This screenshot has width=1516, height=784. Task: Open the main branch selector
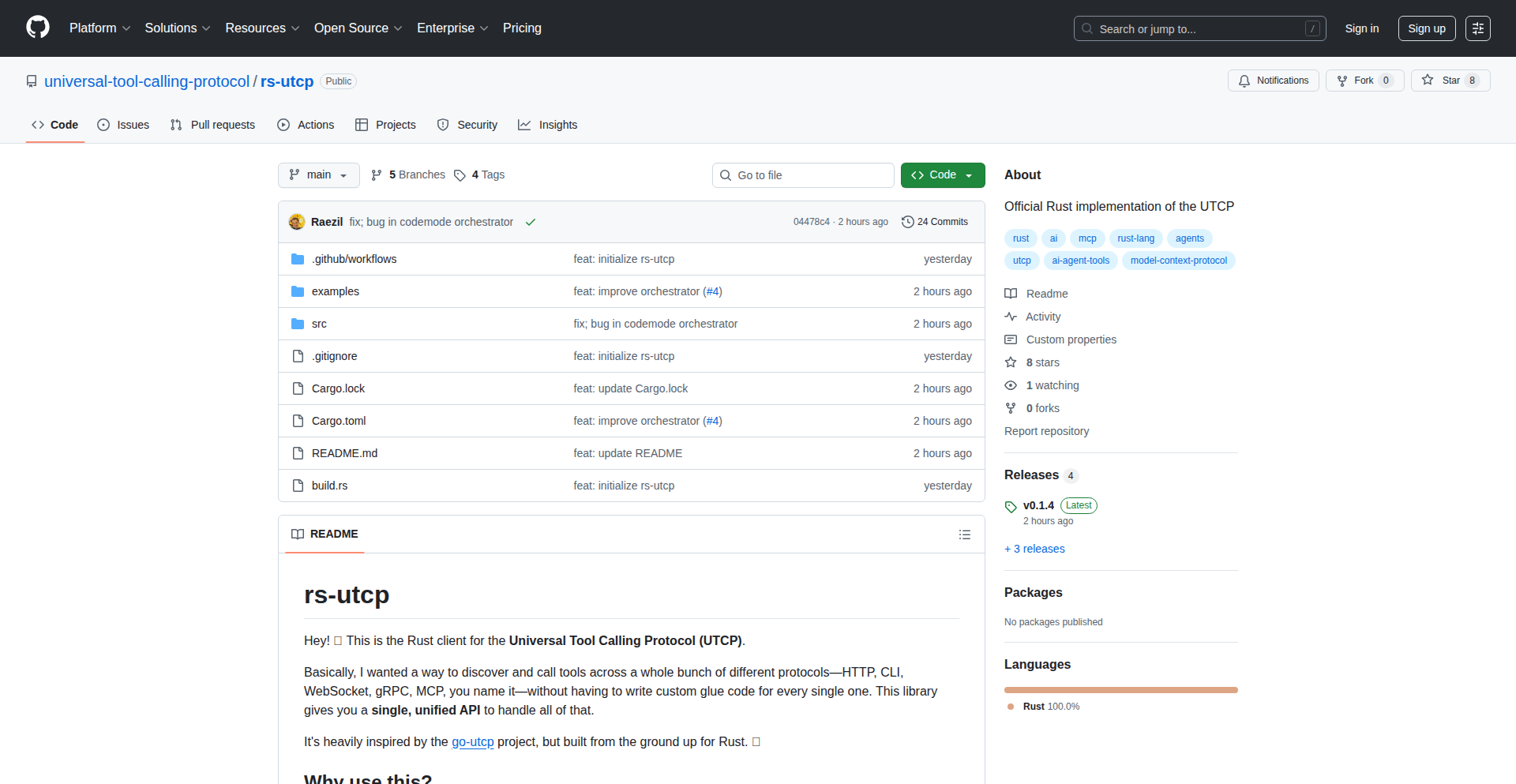click(318, 174)
